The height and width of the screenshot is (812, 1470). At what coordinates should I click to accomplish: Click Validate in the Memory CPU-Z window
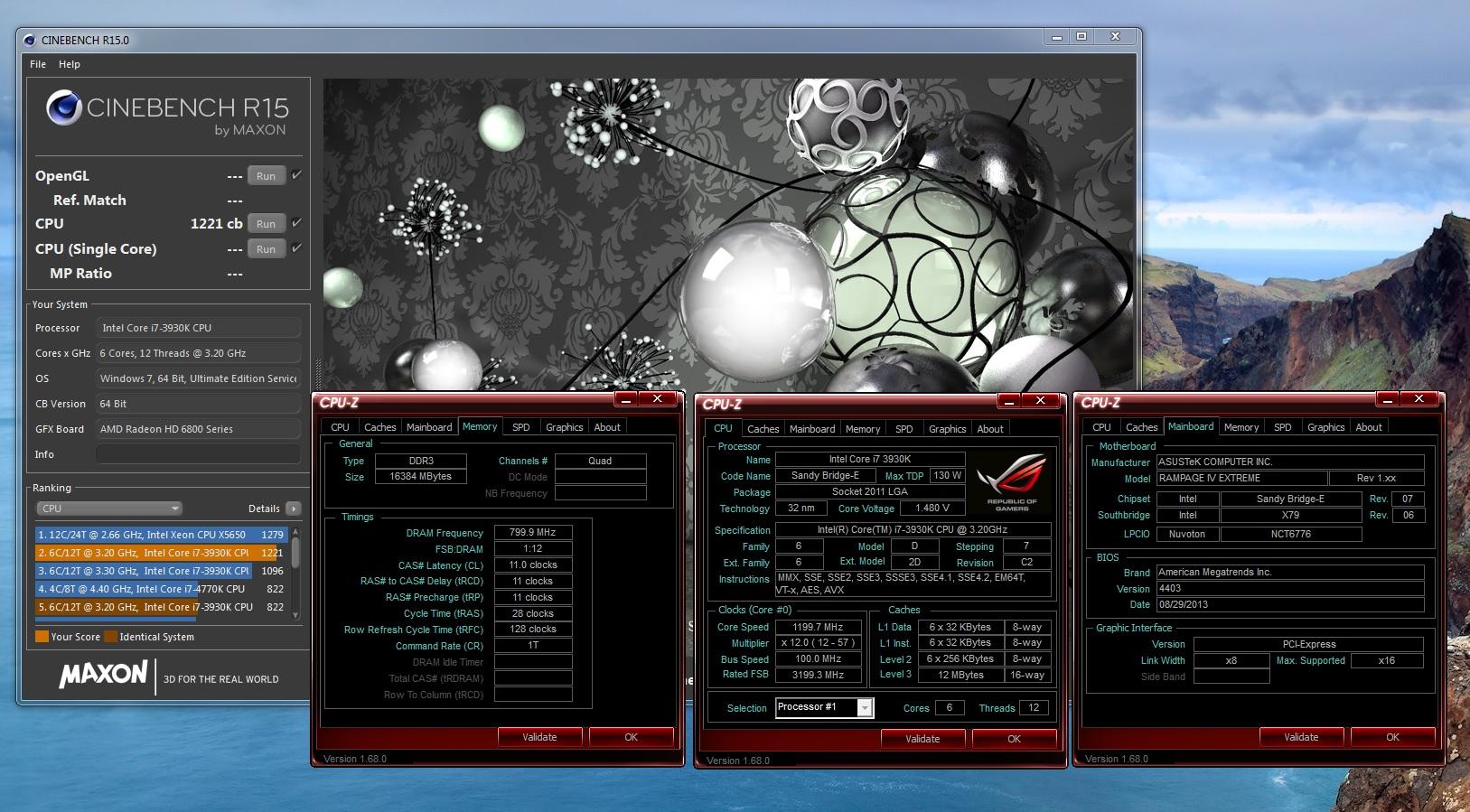click(x=539, y=737)
